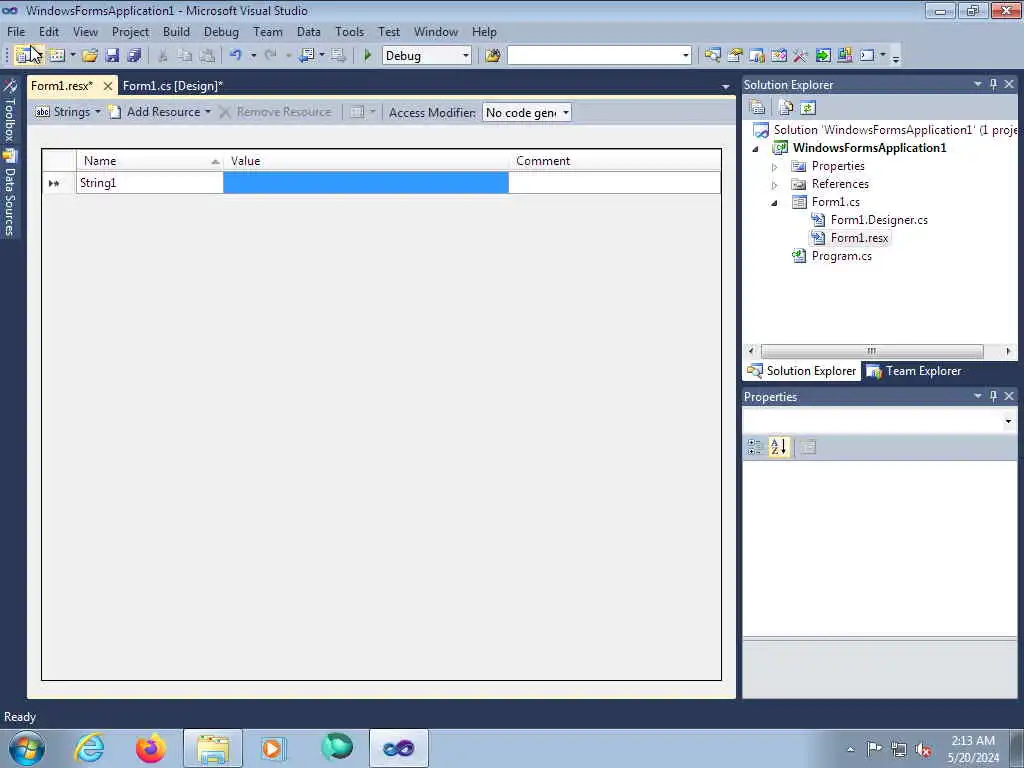Viewport: 1024px width, 768px height.
Task: Open the Window menu
Action: coord(436,31)
